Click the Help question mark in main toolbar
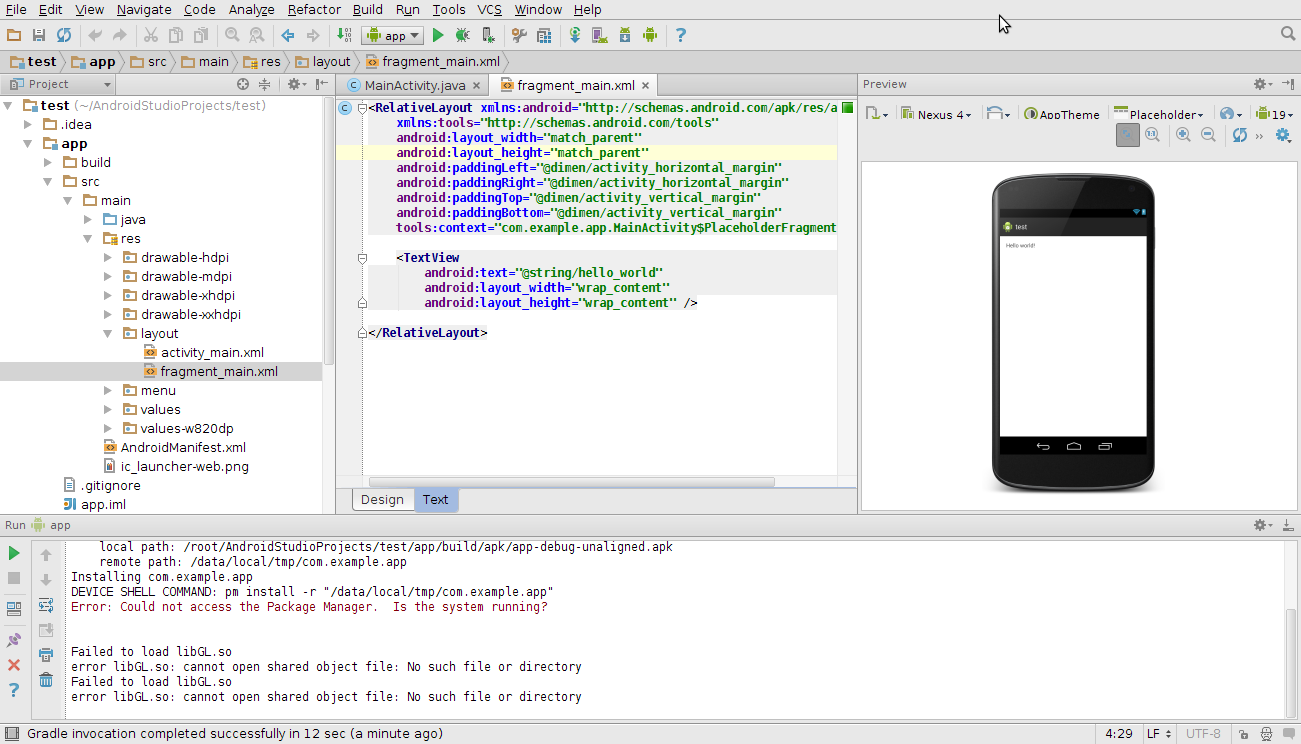Image resolution: width=1301 pixels, height=744 pixels. (x=681, y=35)
